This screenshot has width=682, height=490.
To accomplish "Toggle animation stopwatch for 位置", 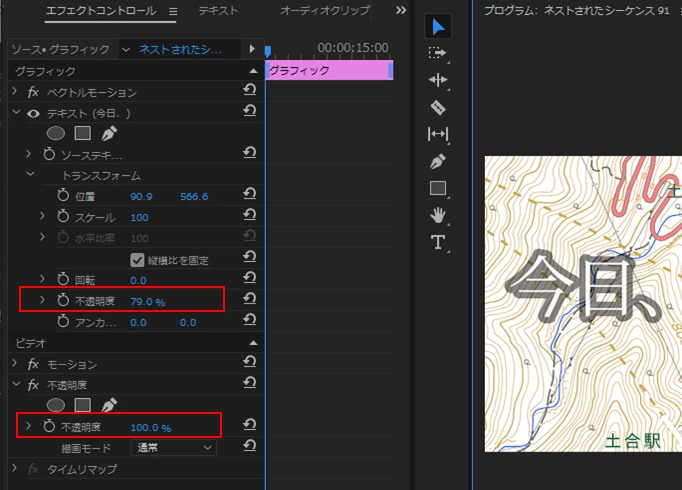I will (63, 196).
